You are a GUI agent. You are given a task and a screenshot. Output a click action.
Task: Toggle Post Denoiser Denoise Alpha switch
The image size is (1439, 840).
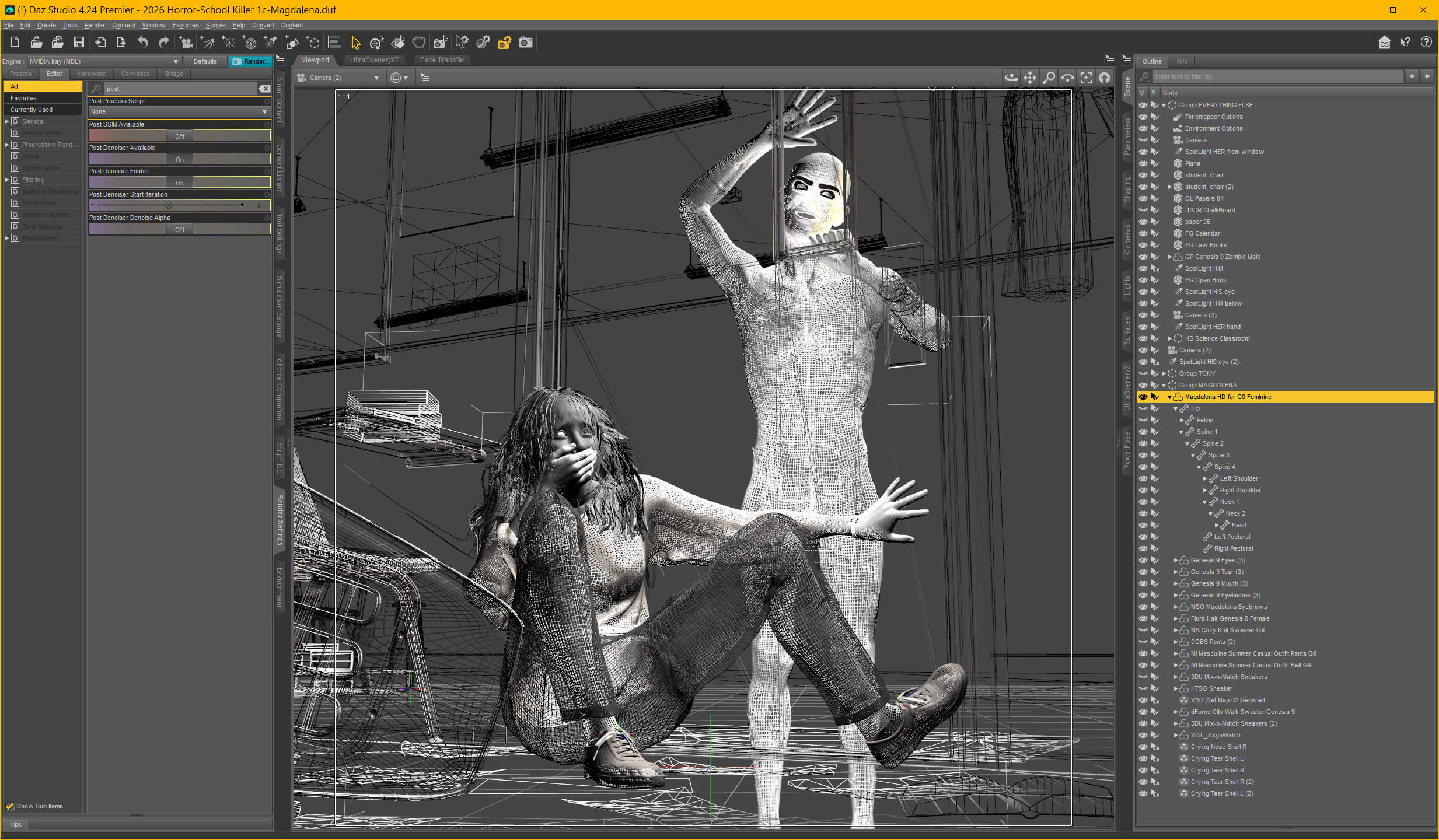pyautogui.click(x=179, y=229)
